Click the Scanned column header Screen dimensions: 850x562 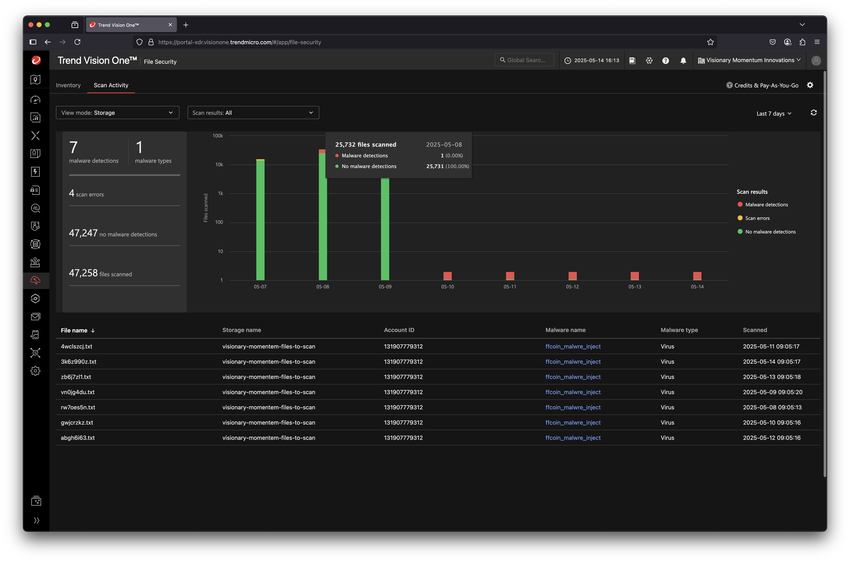tap(755, 330)
